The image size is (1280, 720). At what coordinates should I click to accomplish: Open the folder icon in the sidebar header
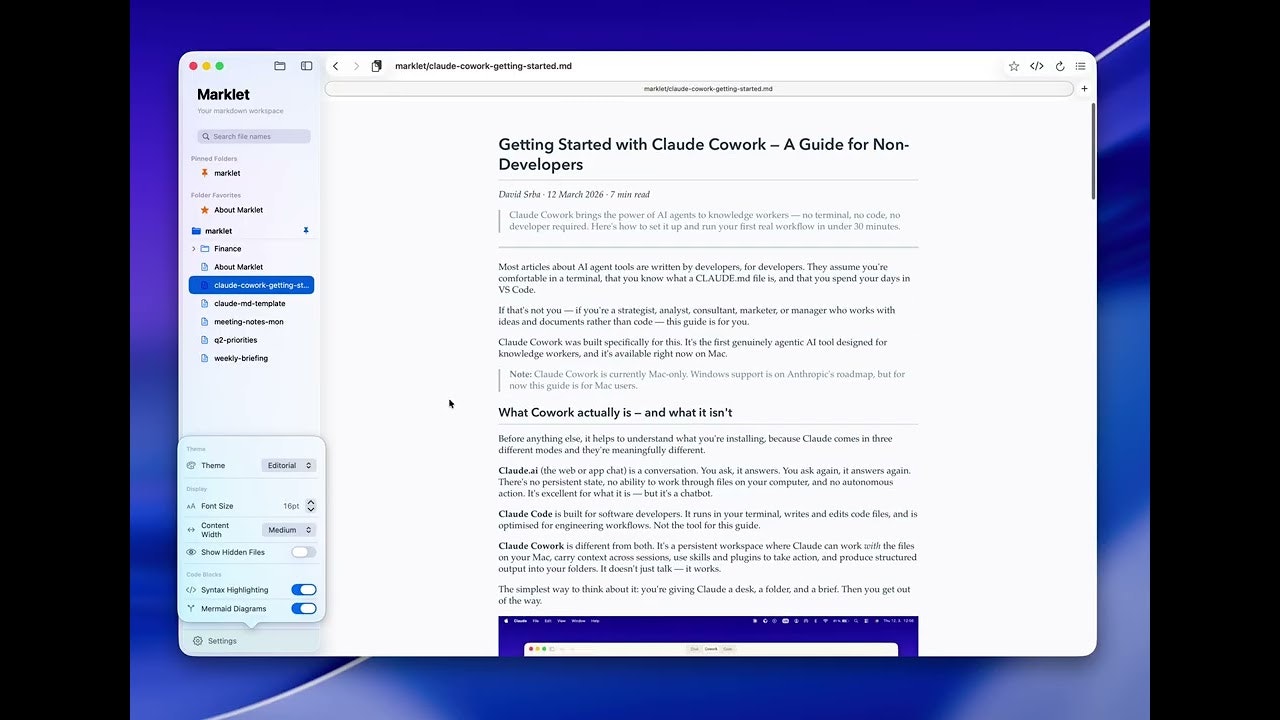tap(280, 66)
